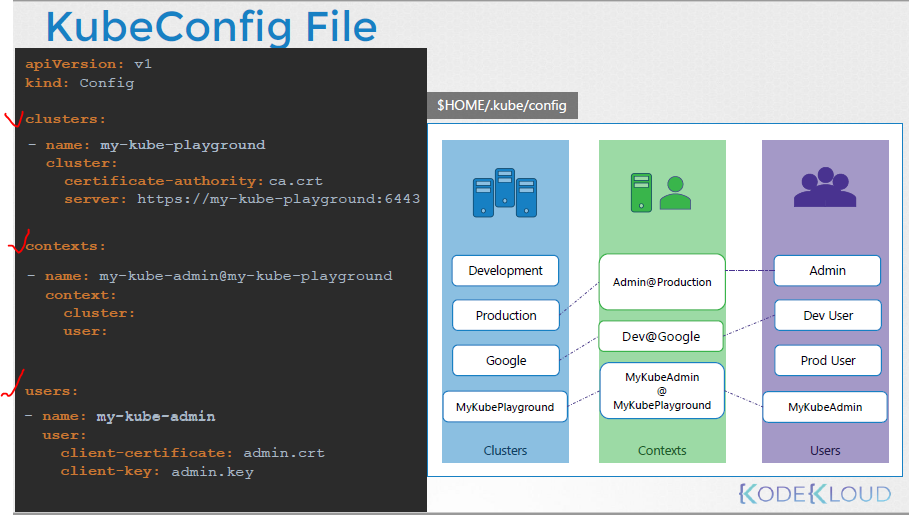Click the purple users group icon

click(x=825, y=187)
